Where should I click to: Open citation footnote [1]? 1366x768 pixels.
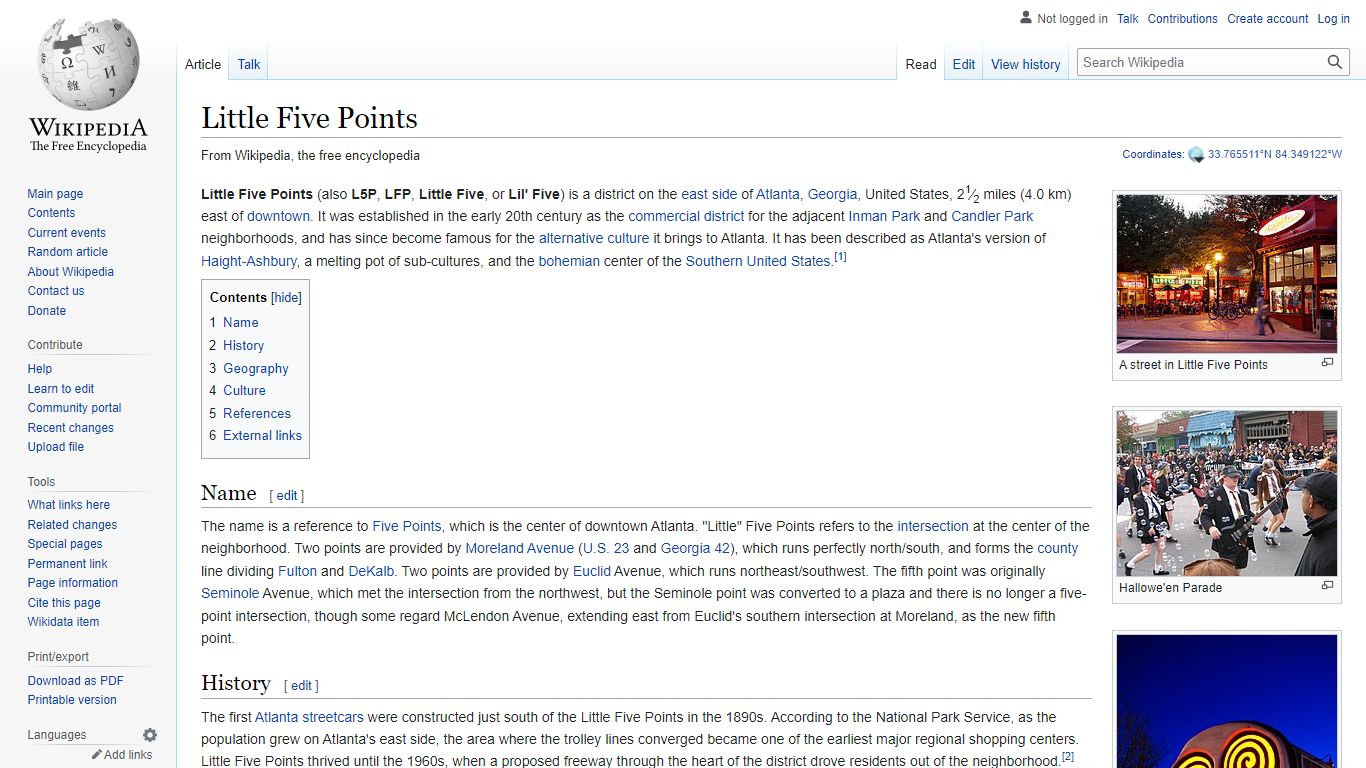(840, 257)
